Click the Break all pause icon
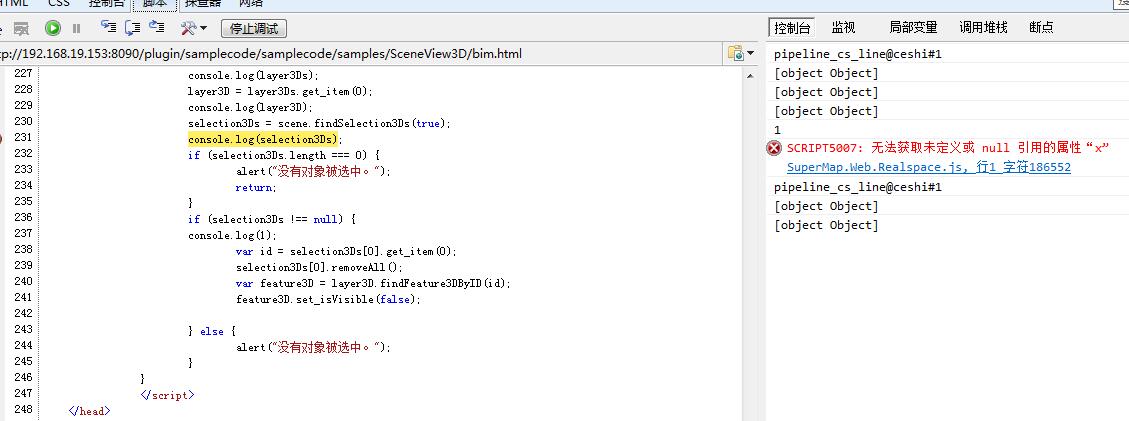 (76, 29)
